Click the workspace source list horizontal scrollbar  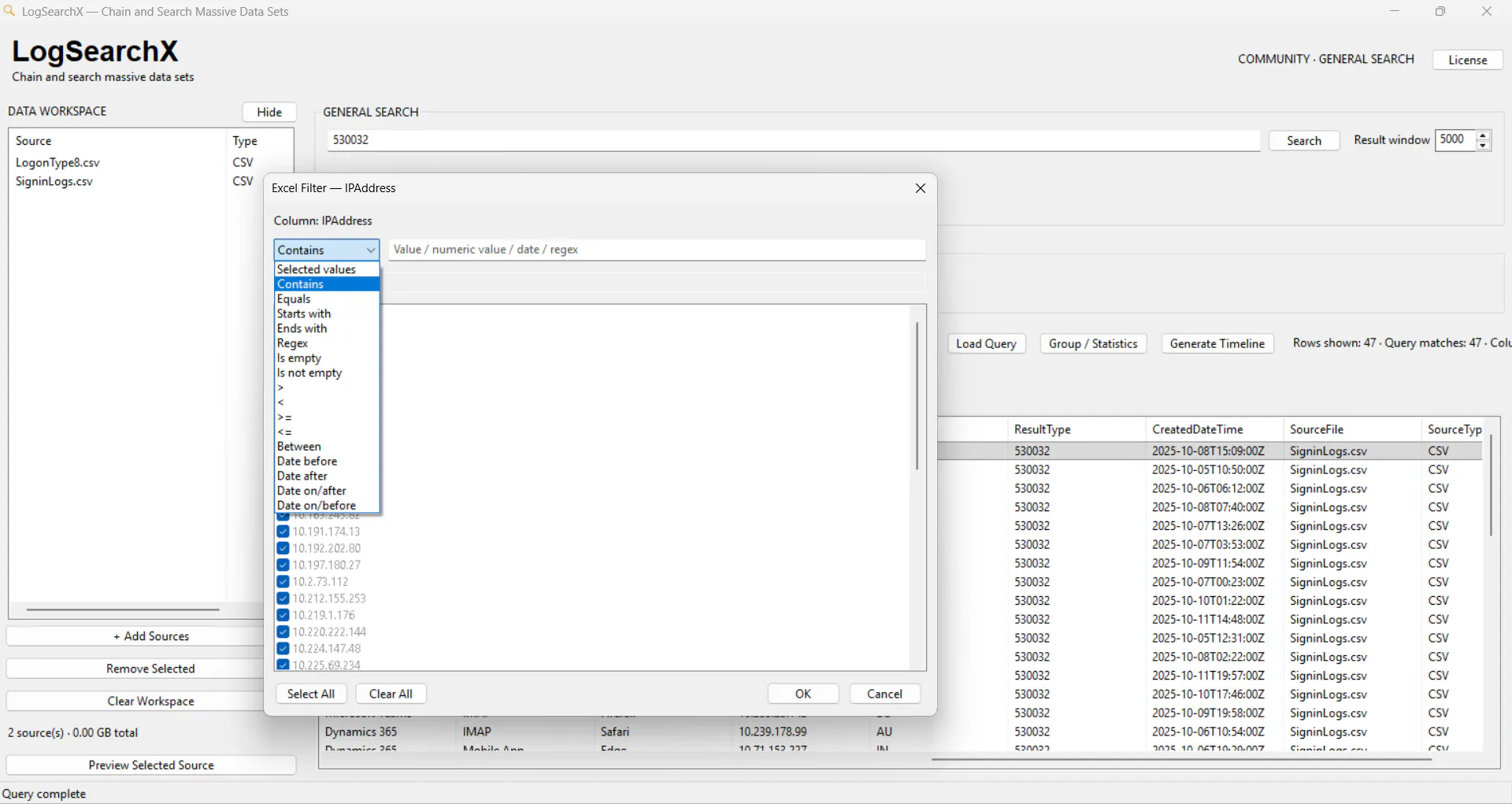click(123, 609)
